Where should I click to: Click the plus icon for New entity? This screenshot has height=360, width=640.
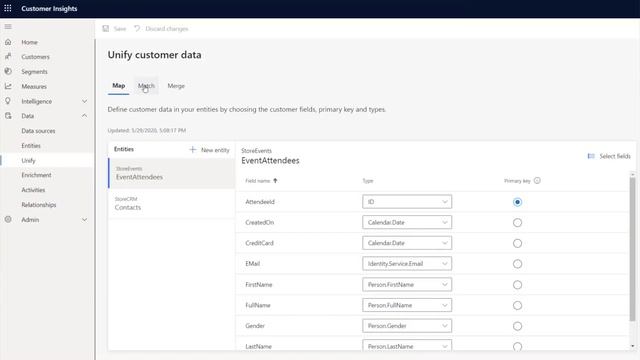(193, 150)
